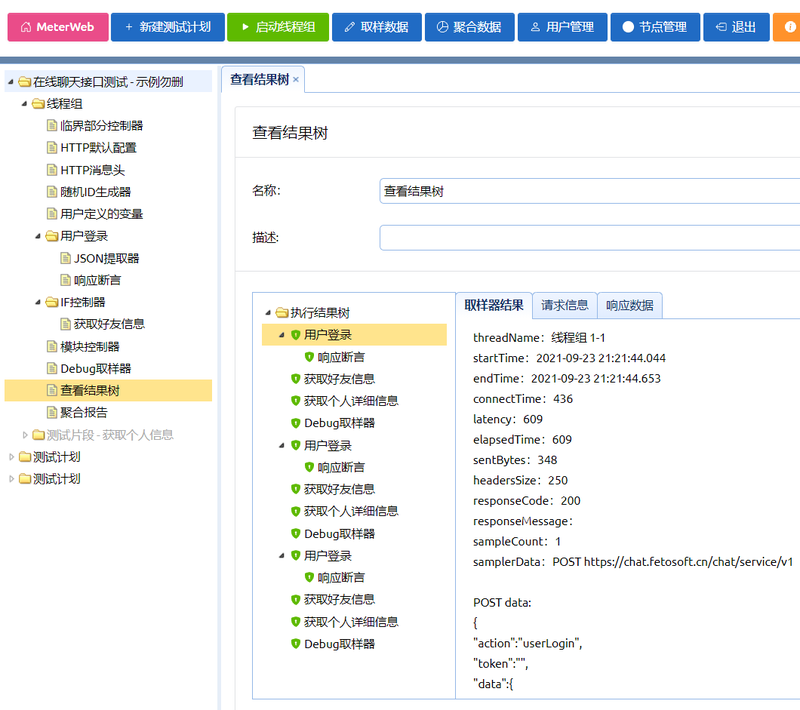This screenshot has height=710, width=800.
Task: Click shield of first 获取个人详细信息 result
Action: coord(295,401)
